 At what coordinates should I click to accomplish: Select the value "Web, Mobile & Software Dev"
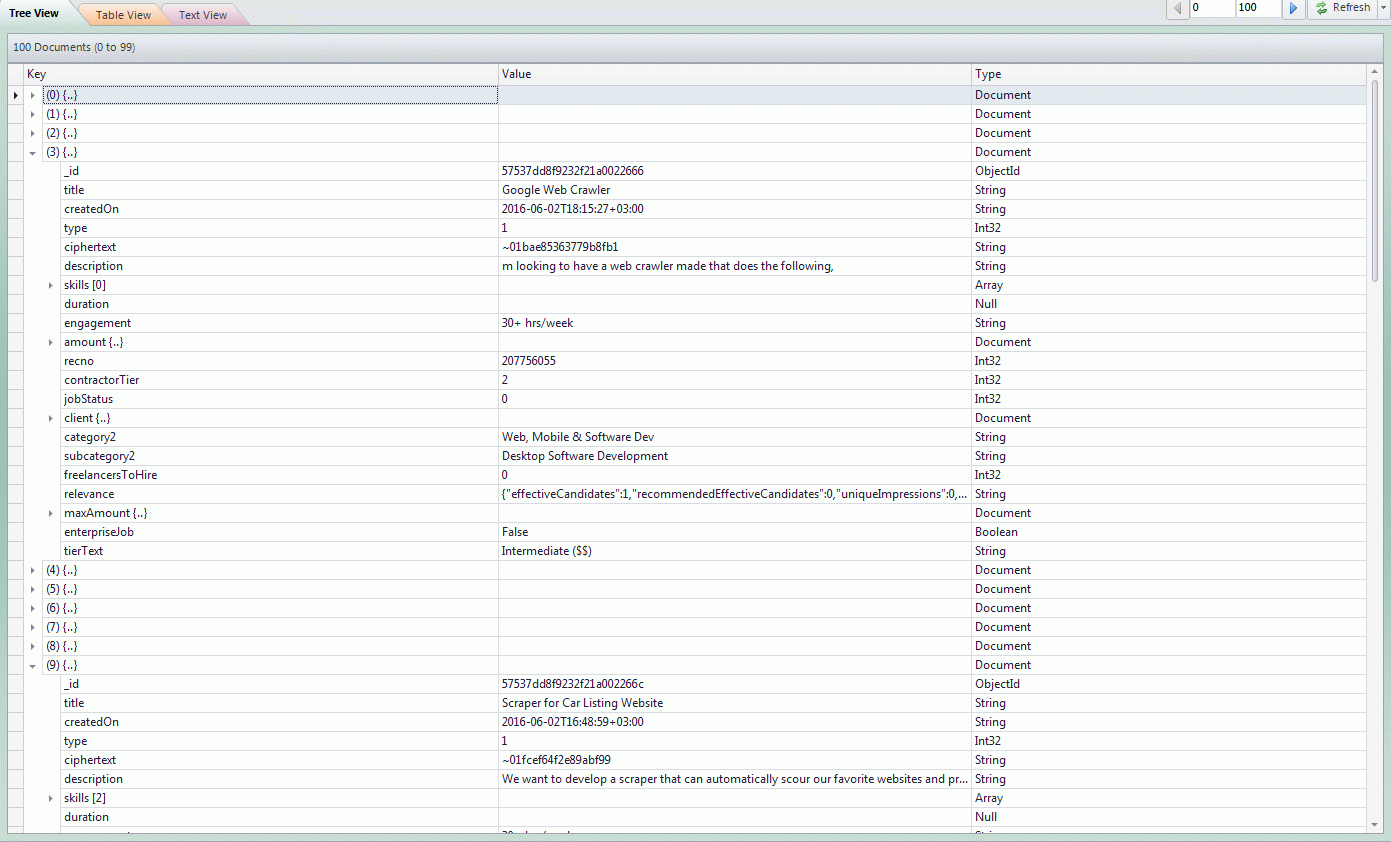pyautogui.click(x=578, y=437)
